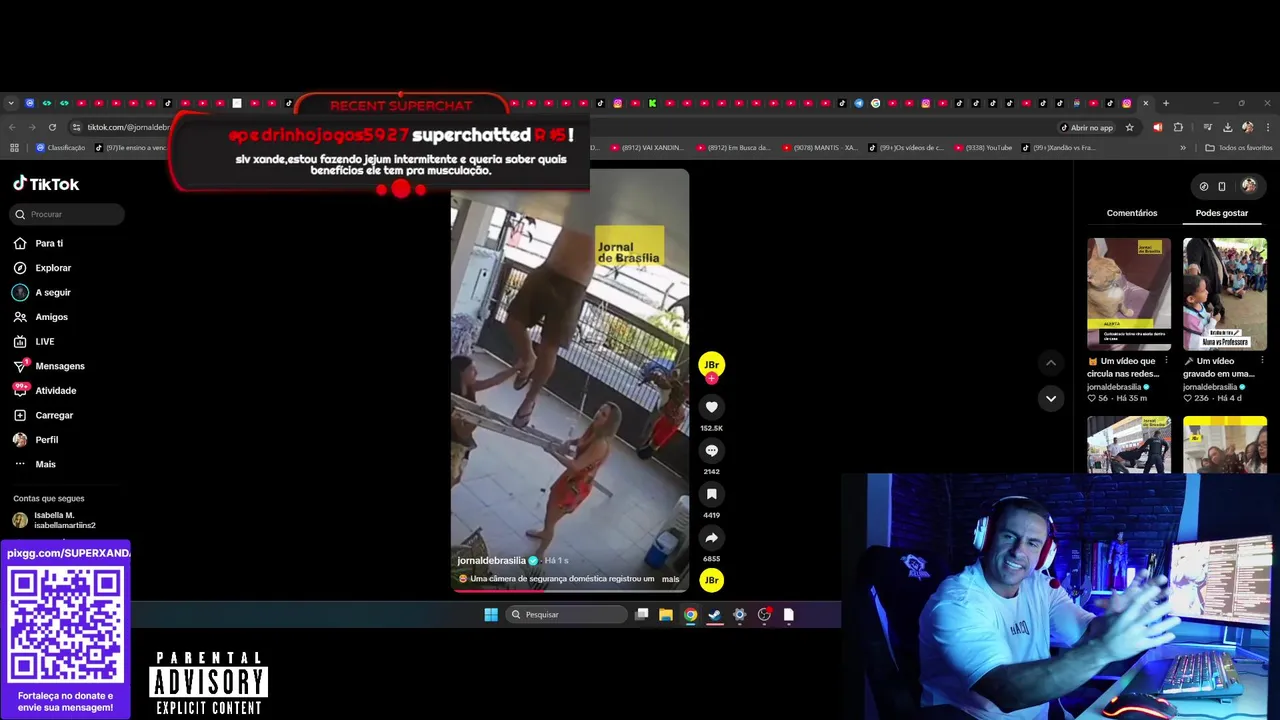Open the LIVE section

pyautogui.click(x=34, y=341)
